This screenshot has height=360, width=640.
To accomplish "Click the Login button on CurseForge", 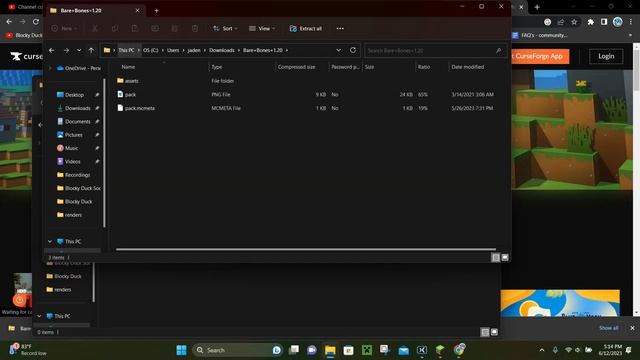I will coord(606,56).
